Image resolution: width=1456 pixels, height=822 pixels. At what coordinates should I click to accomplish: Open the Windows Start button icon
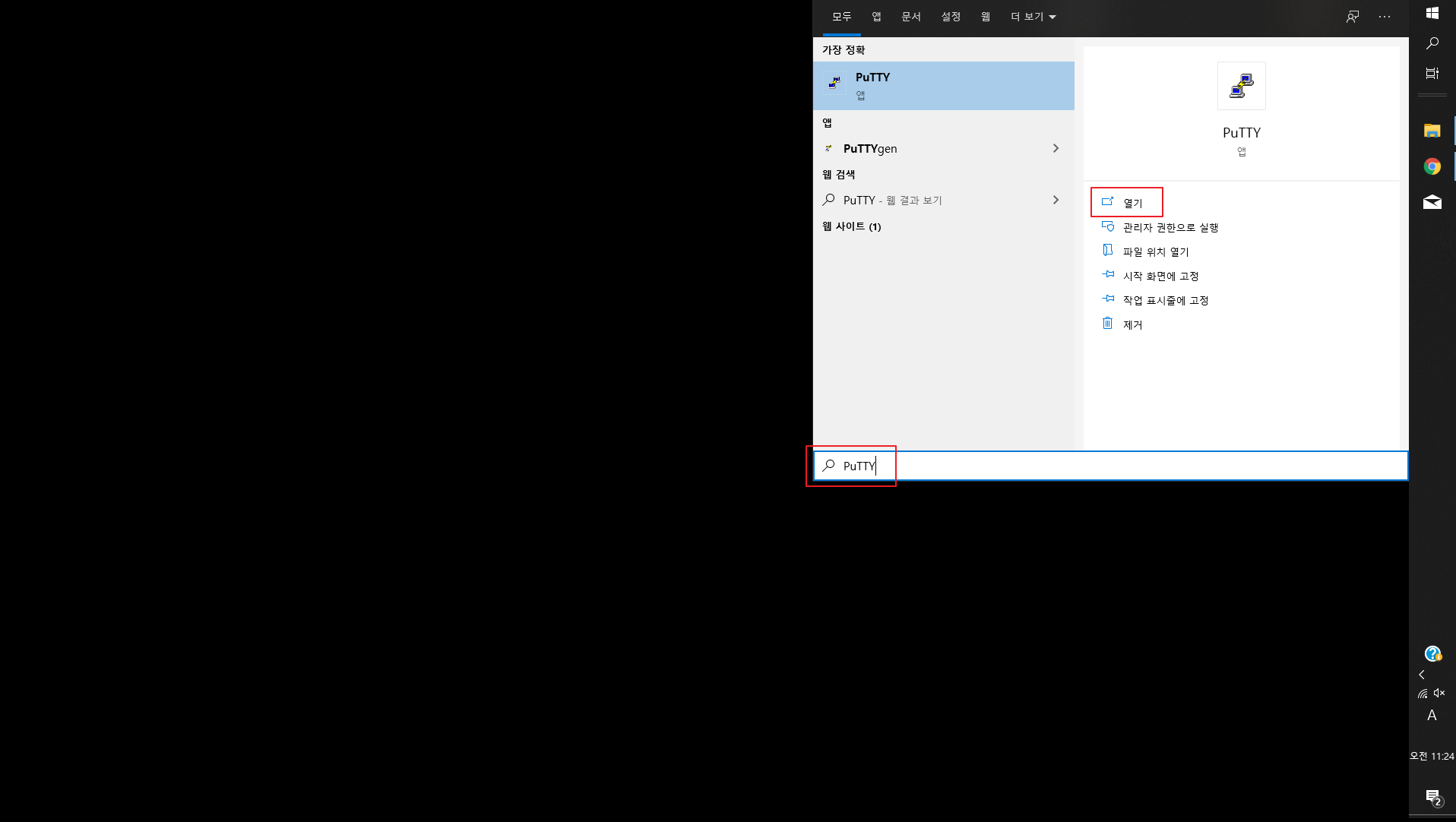point(1432,13)
